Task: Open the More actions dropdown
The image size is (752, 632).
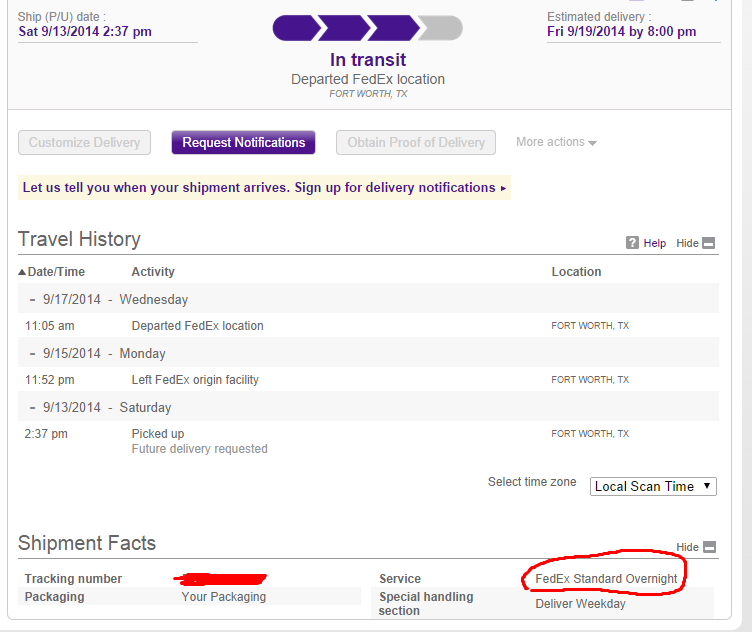Action: click(x=556, y=142)
